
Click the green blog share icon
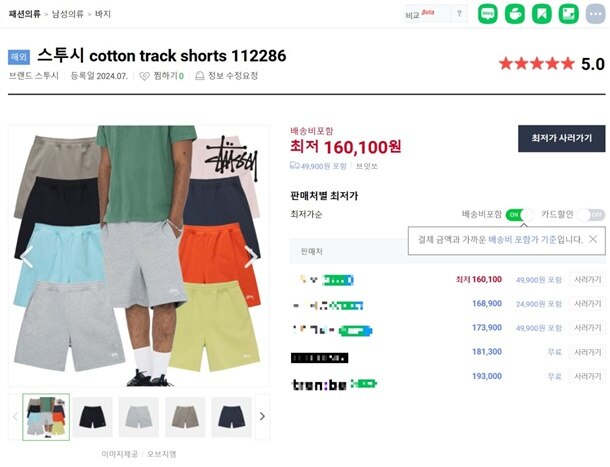pos(487,14)
